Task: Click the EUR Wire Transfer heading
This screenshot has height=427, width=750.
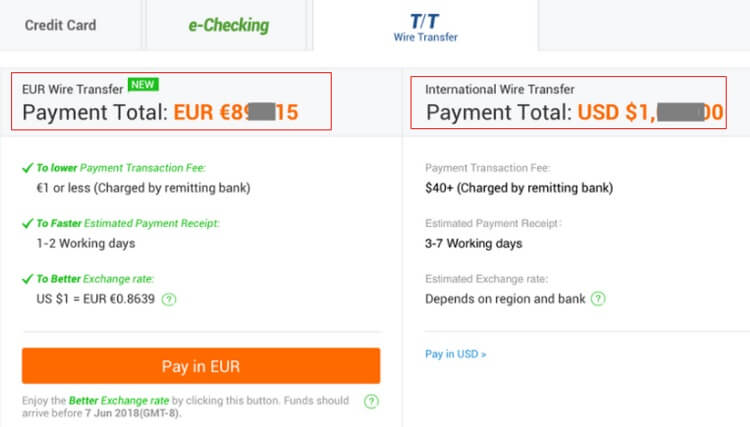Action: [x=71, y=89]
